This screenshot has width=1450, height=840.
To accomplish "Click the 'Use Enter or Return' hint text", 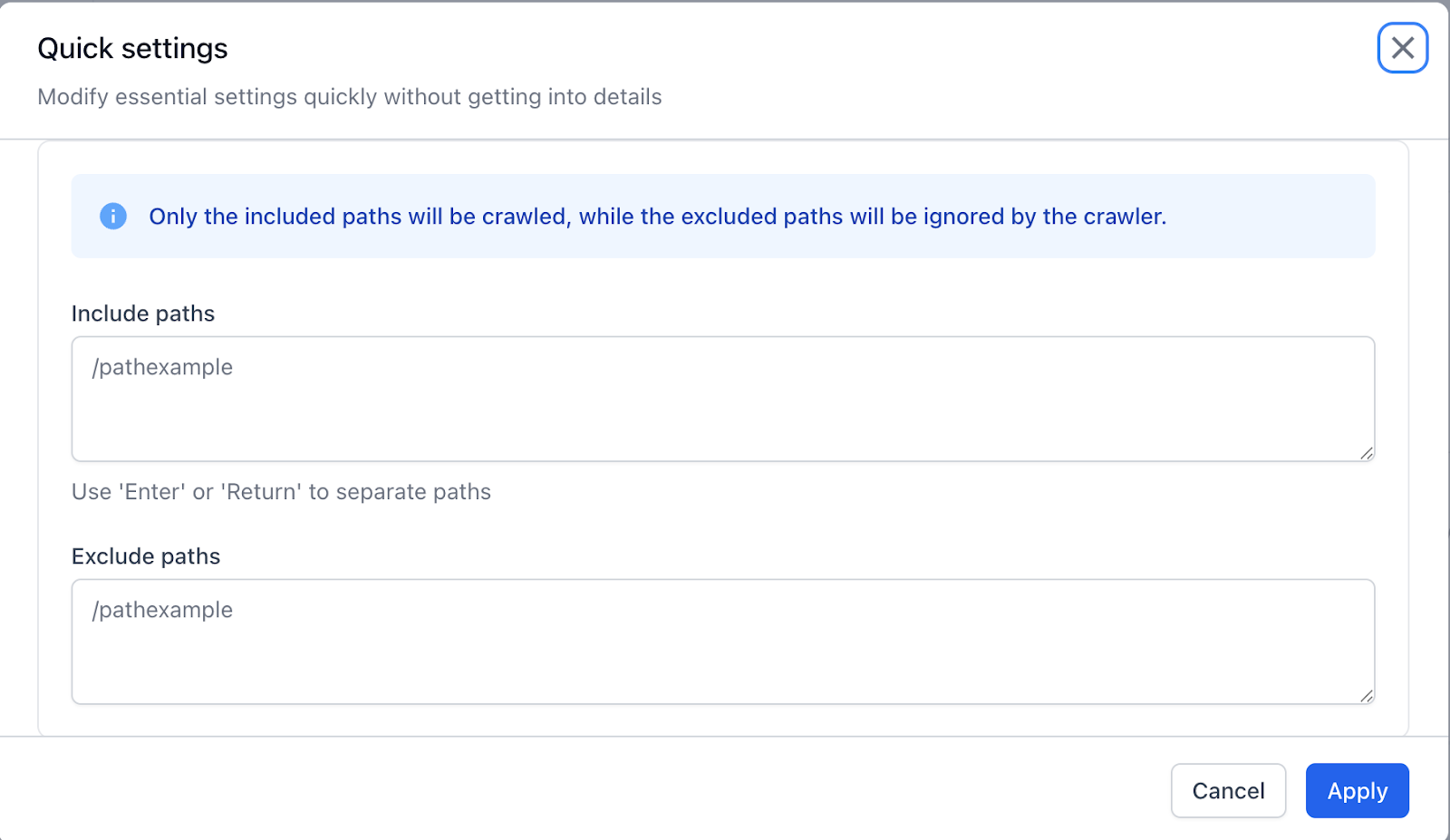I will [281, 492].
